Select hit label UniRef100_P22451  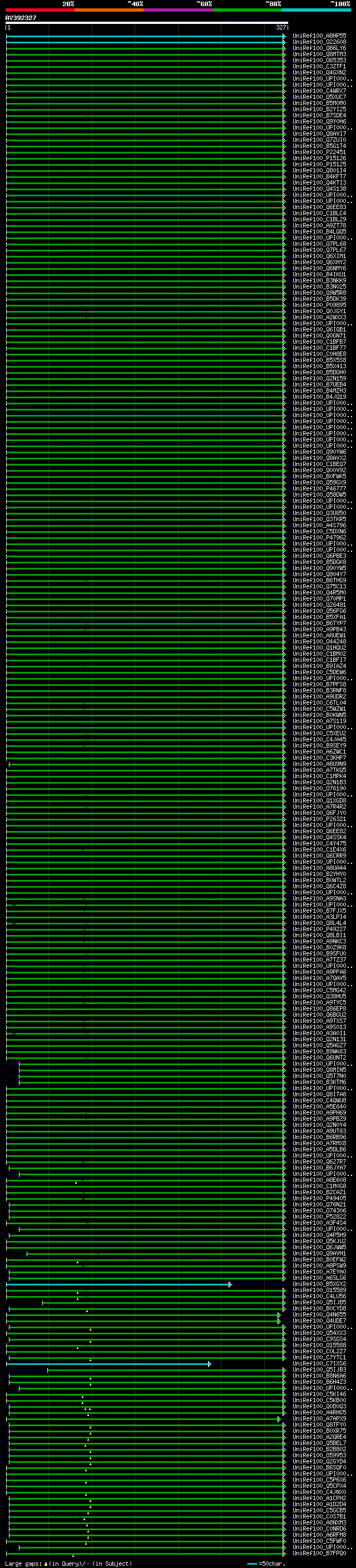coord(319,152)
